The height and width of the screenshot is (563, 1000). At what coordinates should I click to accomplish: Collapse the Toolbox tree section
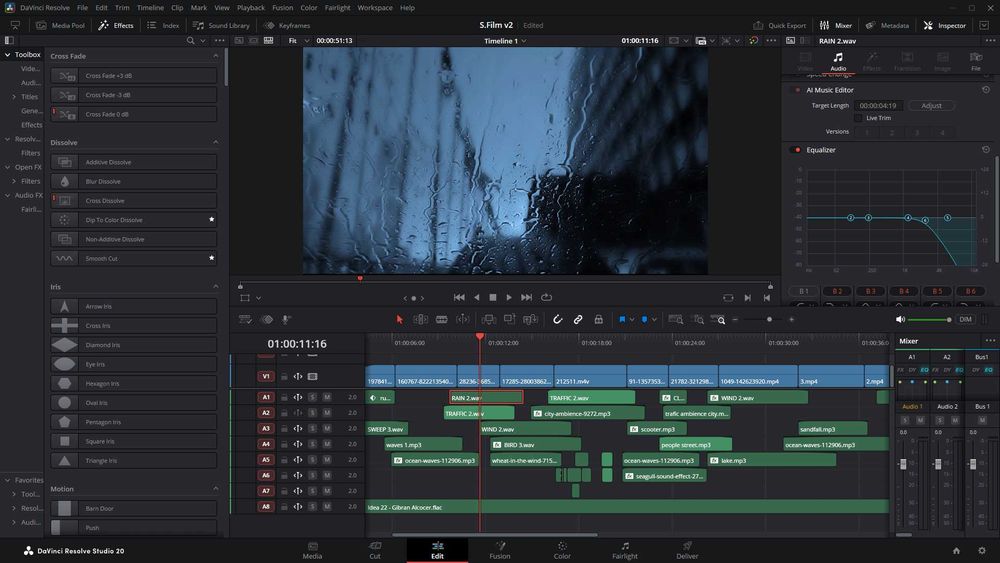click(x=8, y=55)
